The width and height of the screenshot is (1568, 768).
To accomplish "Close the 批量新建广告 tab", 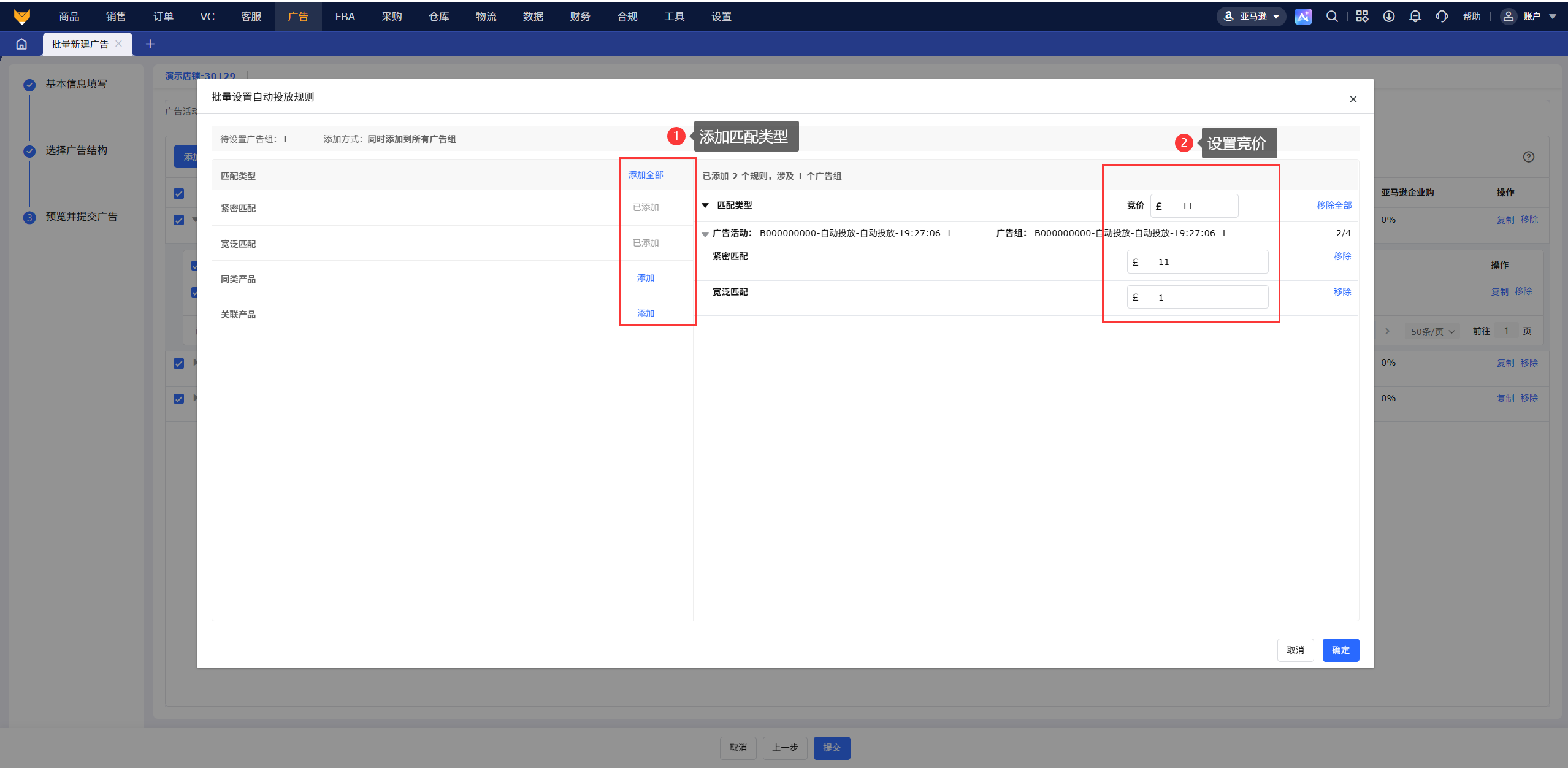I will 119,44.
